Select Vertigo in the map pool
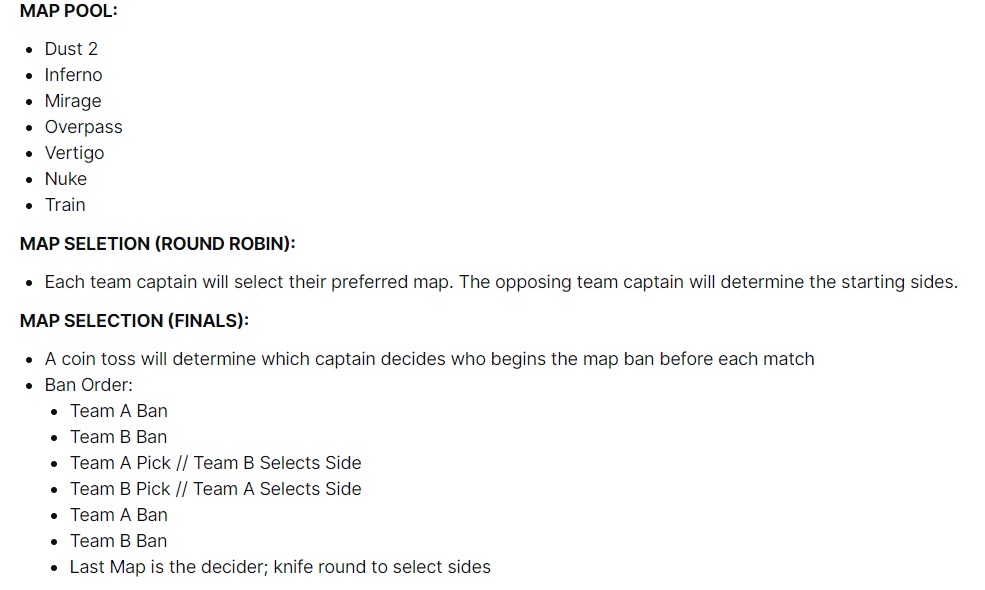 74,153
